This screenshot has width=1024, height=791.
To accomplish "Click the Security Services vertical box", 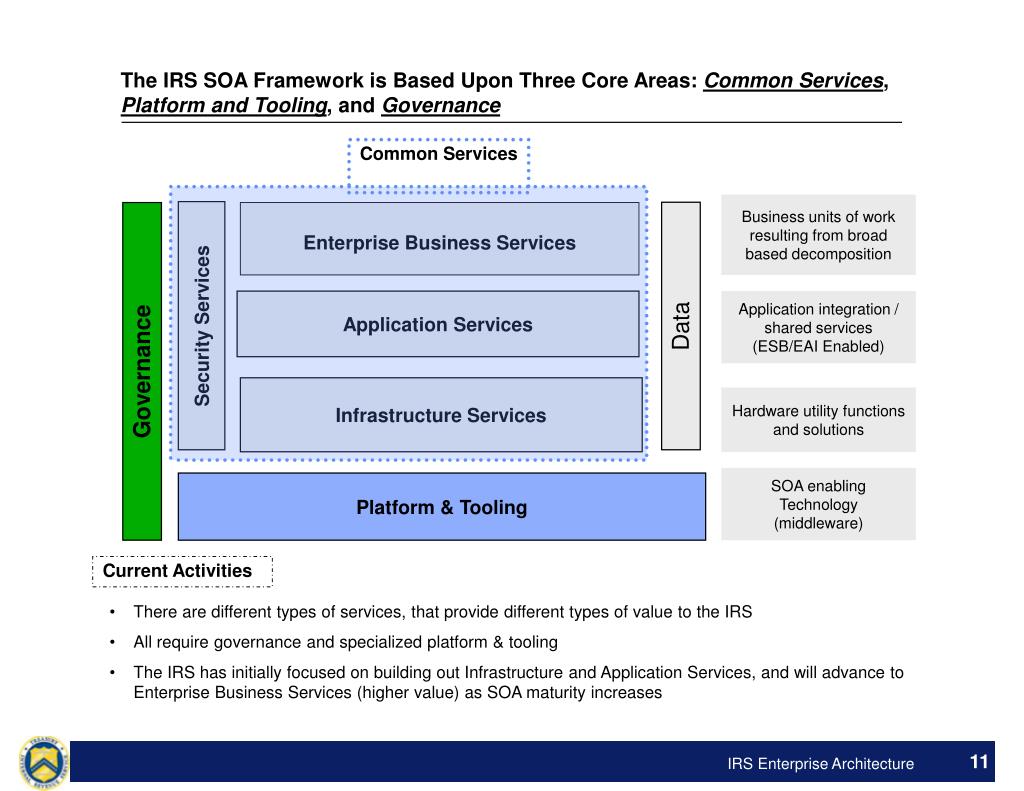I will click(201, 325).
